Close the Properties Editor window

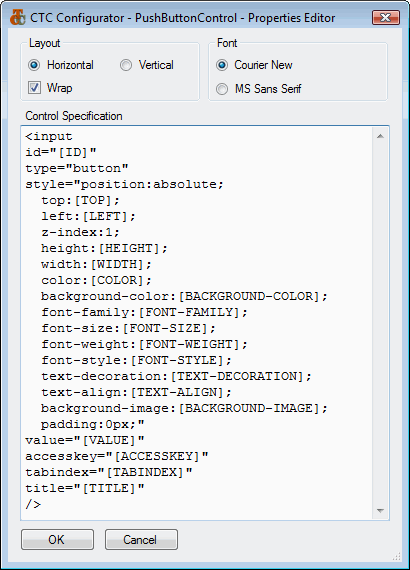(386, 17)
